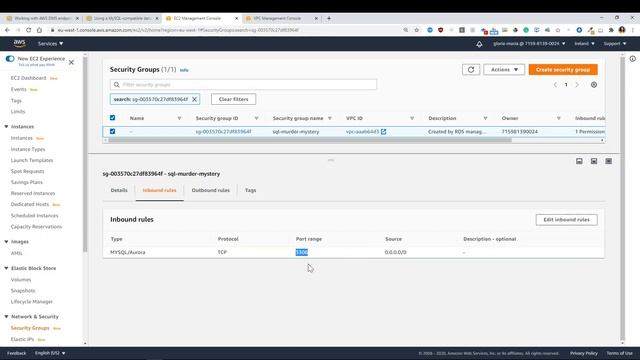
Task: Go to previous page arrow
Action: [555, 85]
